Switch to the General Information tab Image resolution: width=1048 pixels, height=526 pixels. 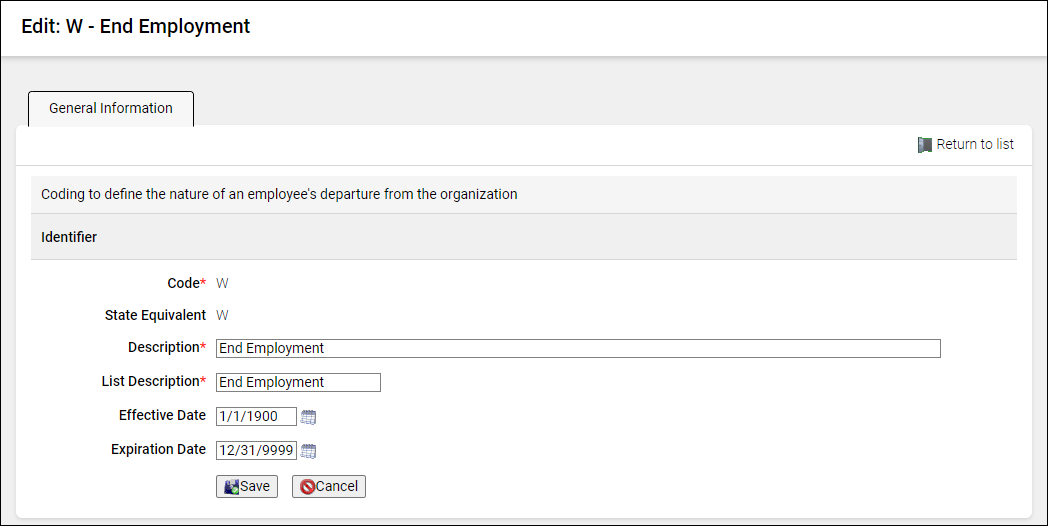coord(111,108)
